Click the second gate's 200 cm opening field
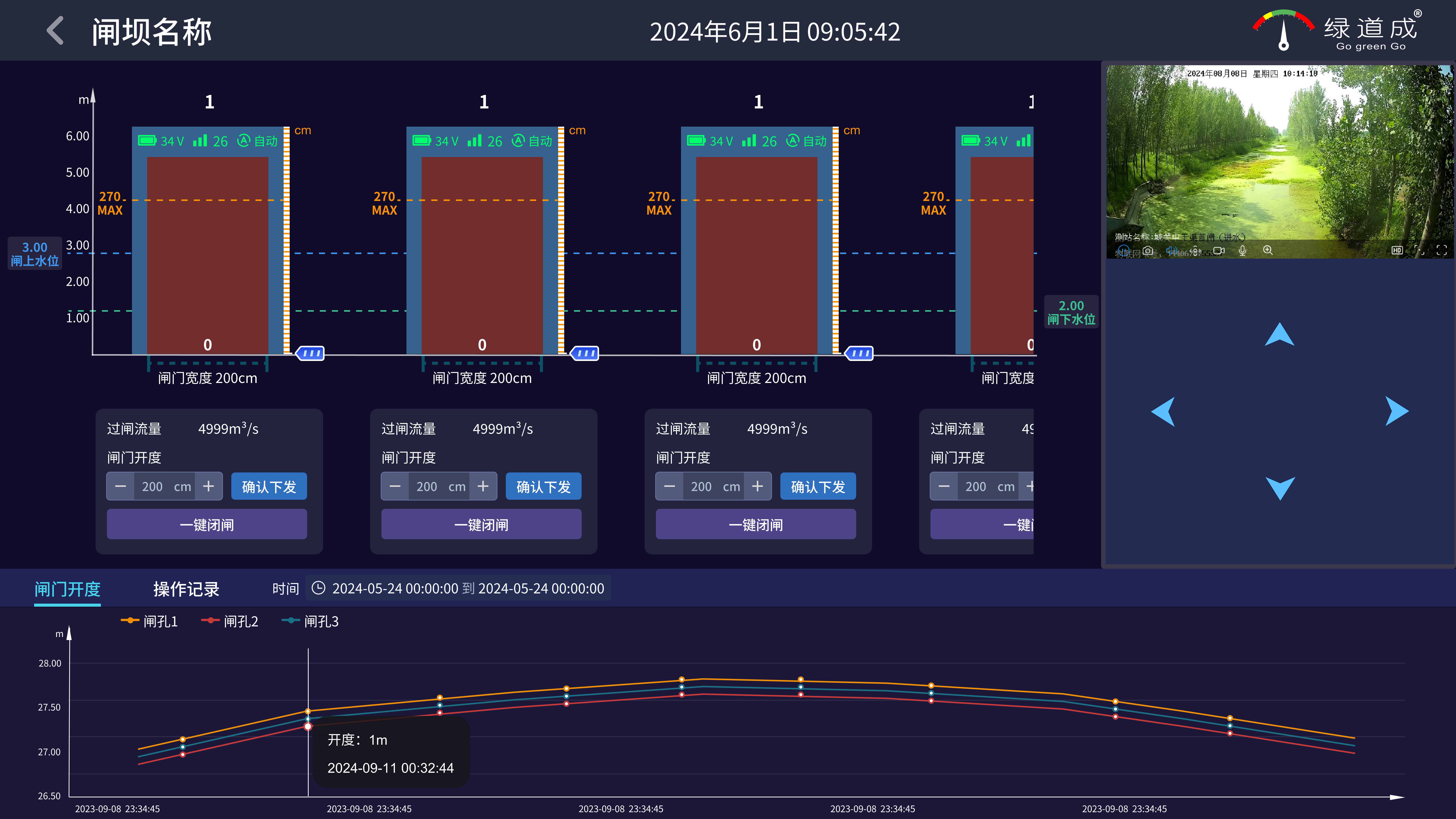This screenshot has height=819, width=1456. click(x=439, y=486)
